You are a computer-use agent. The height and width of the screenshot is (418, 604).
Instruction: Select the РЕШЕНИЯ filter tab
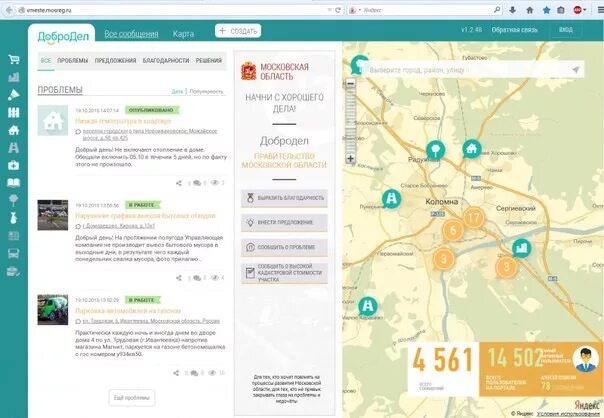pyautogui.click(x=209, y=60)
